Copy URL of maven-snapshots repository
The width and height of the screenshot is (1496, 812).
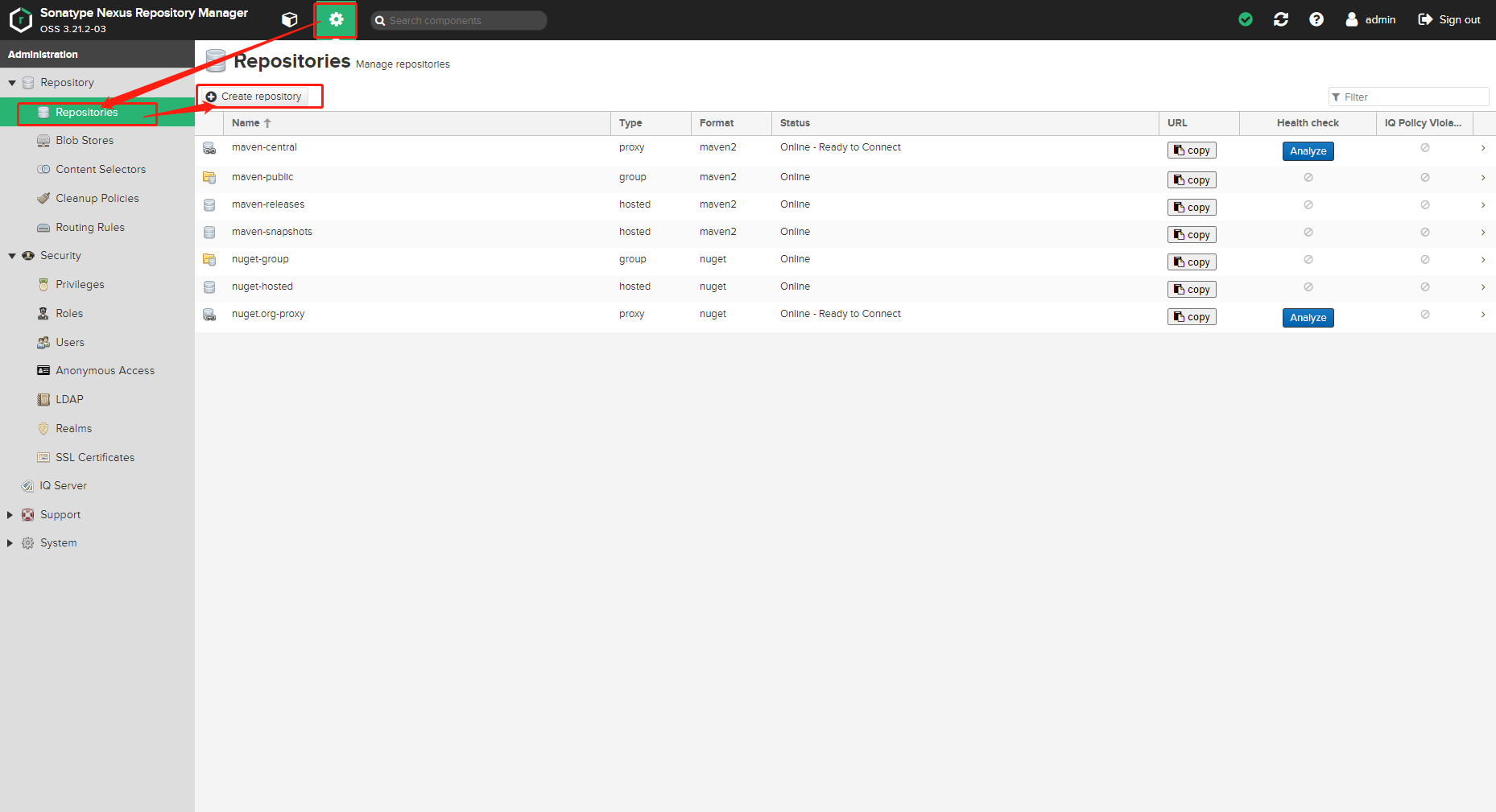click(1192, 235)
